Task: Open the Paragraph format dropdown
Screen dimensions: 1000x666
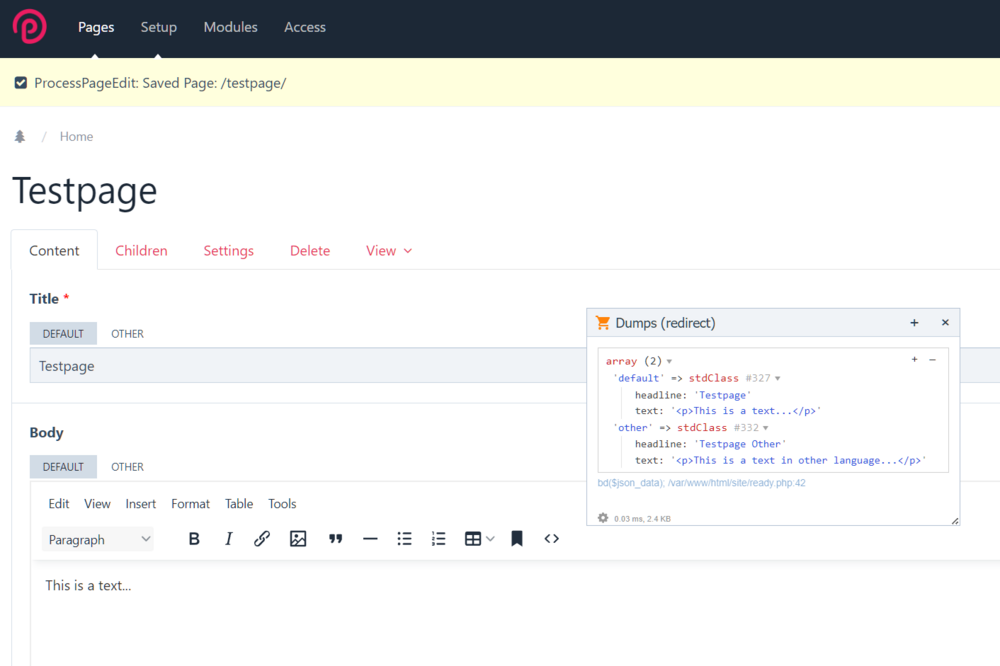Action: click(98, 539)
